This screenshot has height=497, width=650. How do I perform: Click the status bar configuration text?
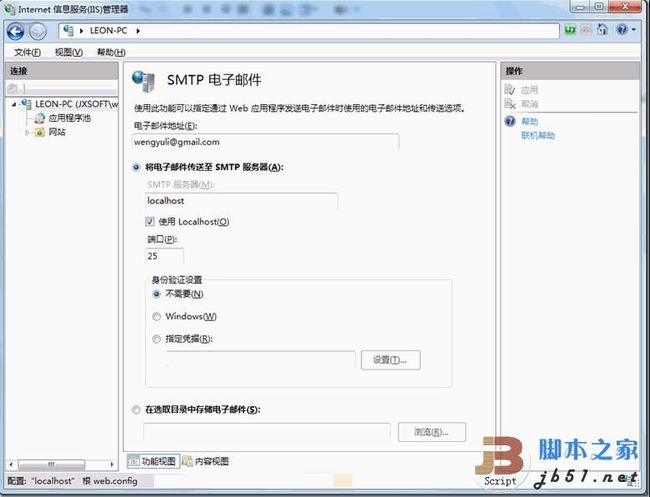(x=73, y=481)
